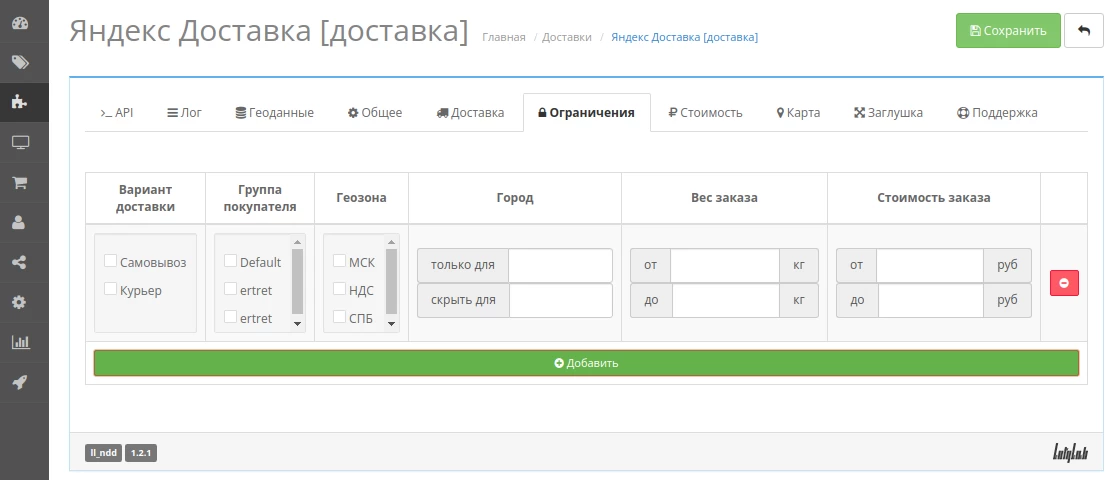Check the Курьер delivery option

coord(110,289)
